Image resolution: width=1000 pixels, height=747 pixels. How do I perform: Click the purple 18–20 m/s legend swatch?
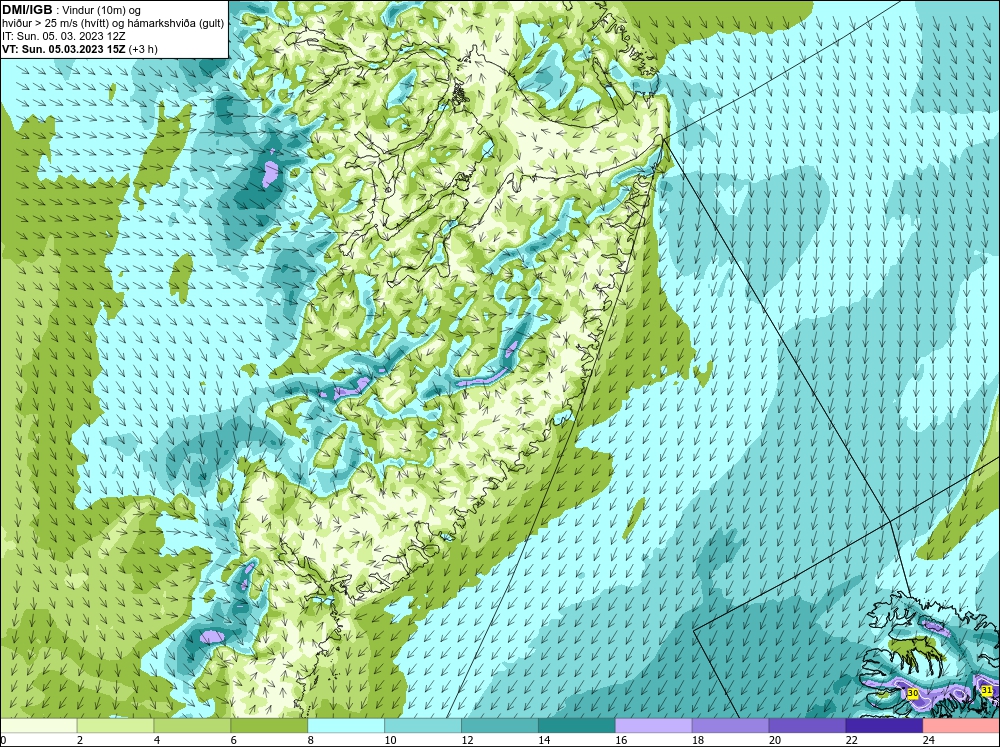pyautogui.click(x=730, y=726)
